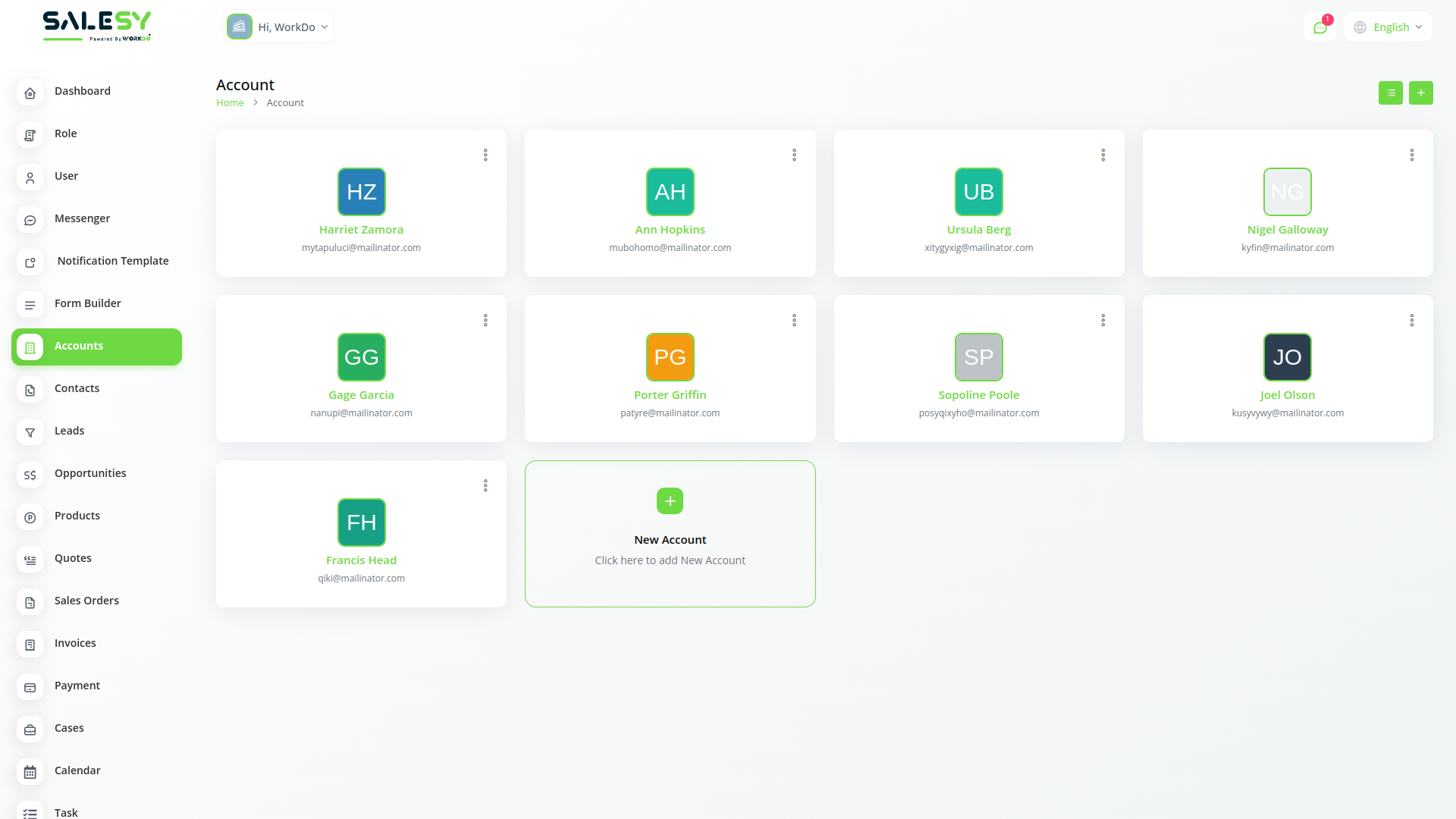Click the Leads funnel icon
The image size is (1456, 819).
pyautogui.click(x=30, y=432)
